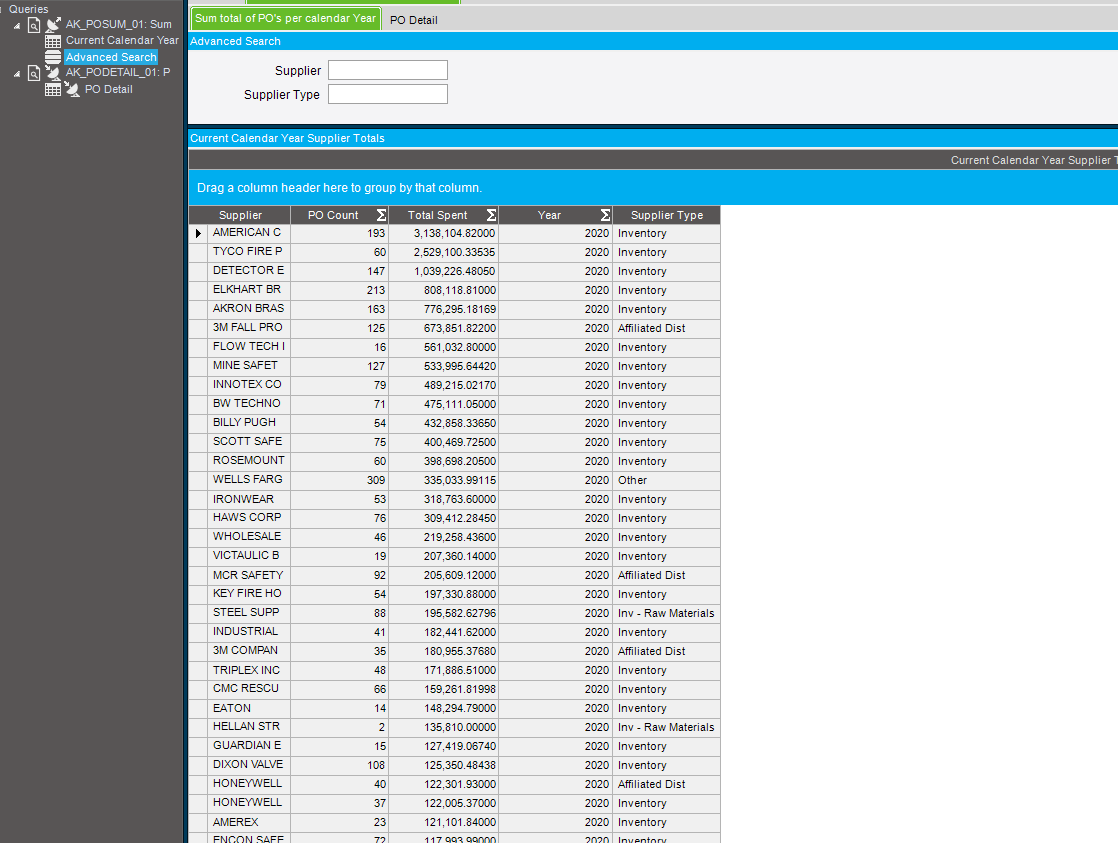Click the AK_POSUM_01 query document icon

point(34,25)
